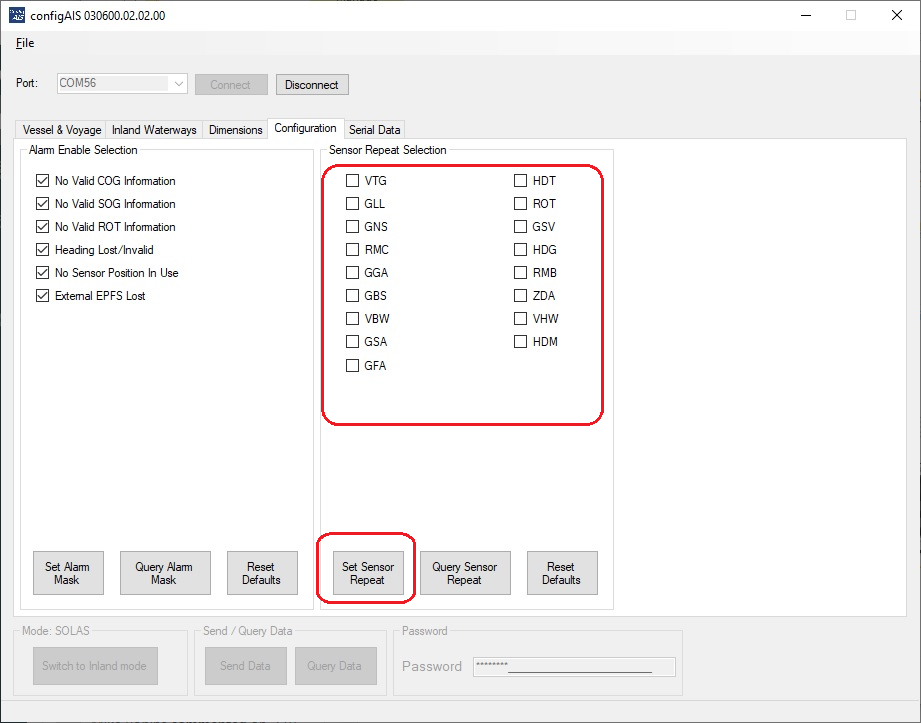The height and width of the screenshot is (723, 921).
Task: Click Set Sensor Repeat button
Action: tap(367, 573)
